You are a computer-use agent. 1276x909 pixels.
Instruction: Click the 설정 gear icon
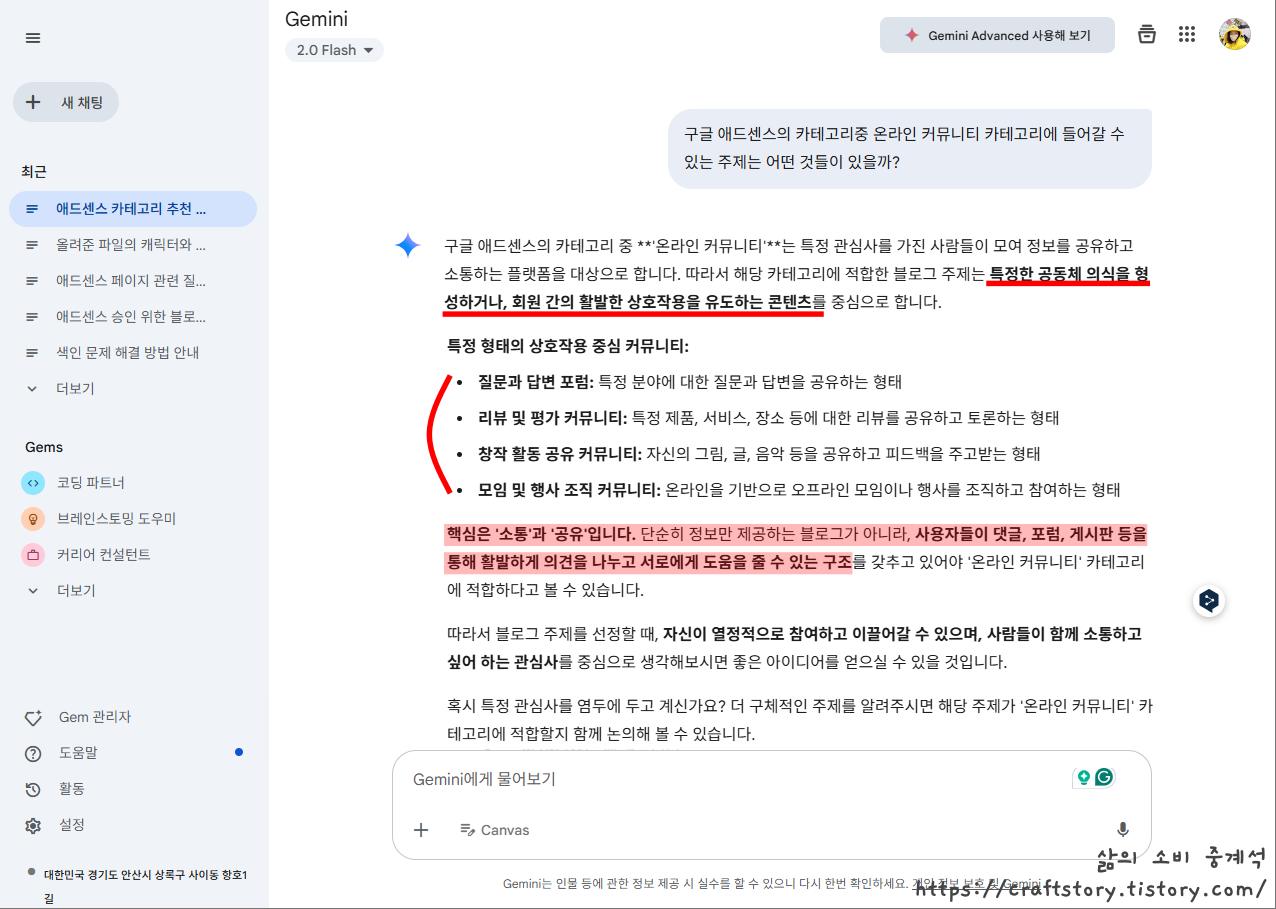click(33, 825)
